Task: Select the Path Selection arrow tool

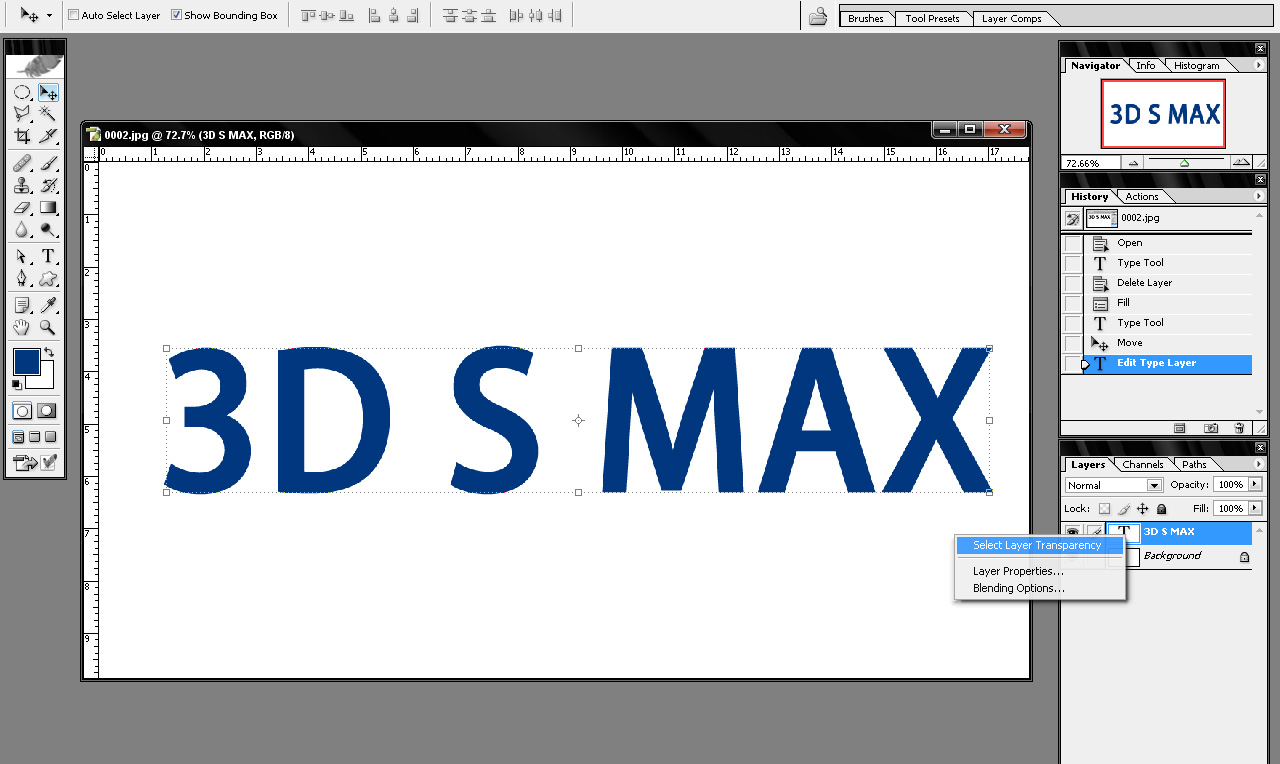Action: tap(22, 256)
